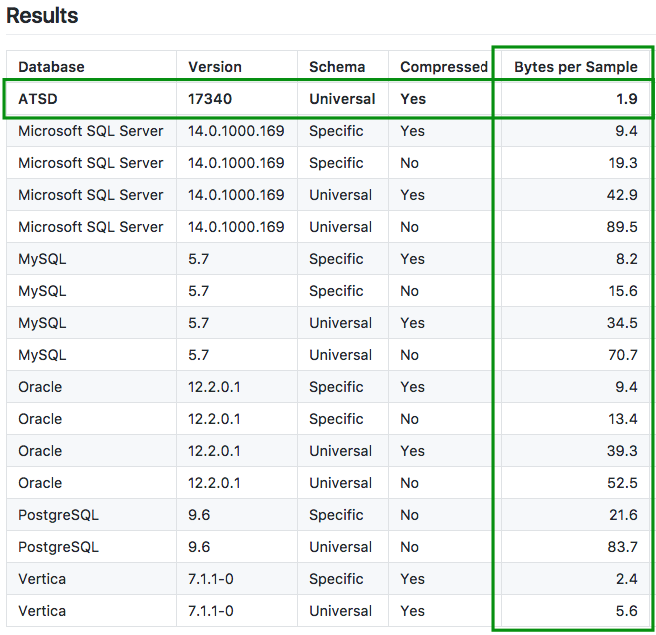Screen dimensions: 656x635
Task: Click MySQL in the 8.2 row
Action: pyautogui.click(x=42, y=259)
